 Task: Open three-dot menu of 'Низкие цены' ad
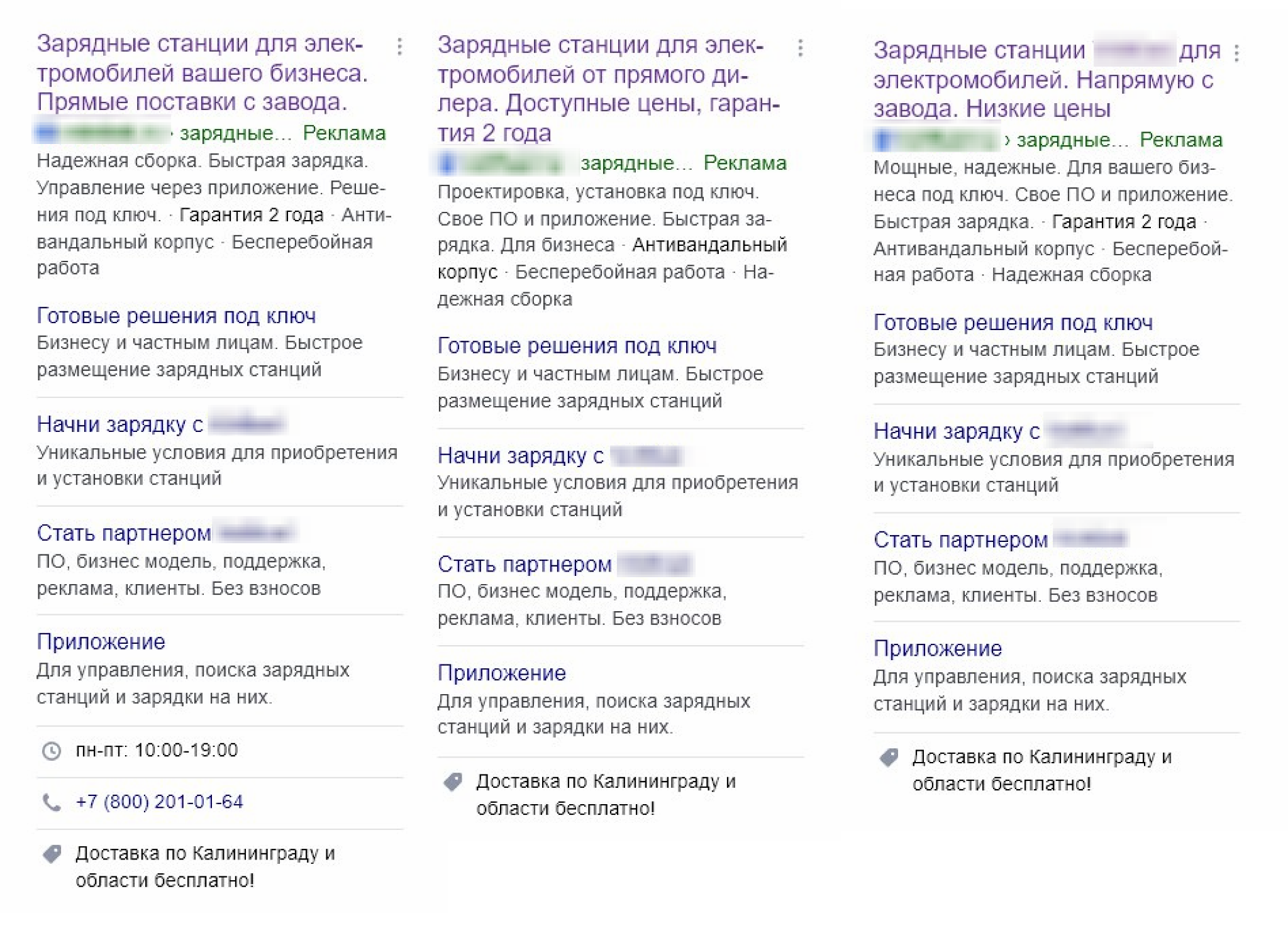[x=1236, y=53]
